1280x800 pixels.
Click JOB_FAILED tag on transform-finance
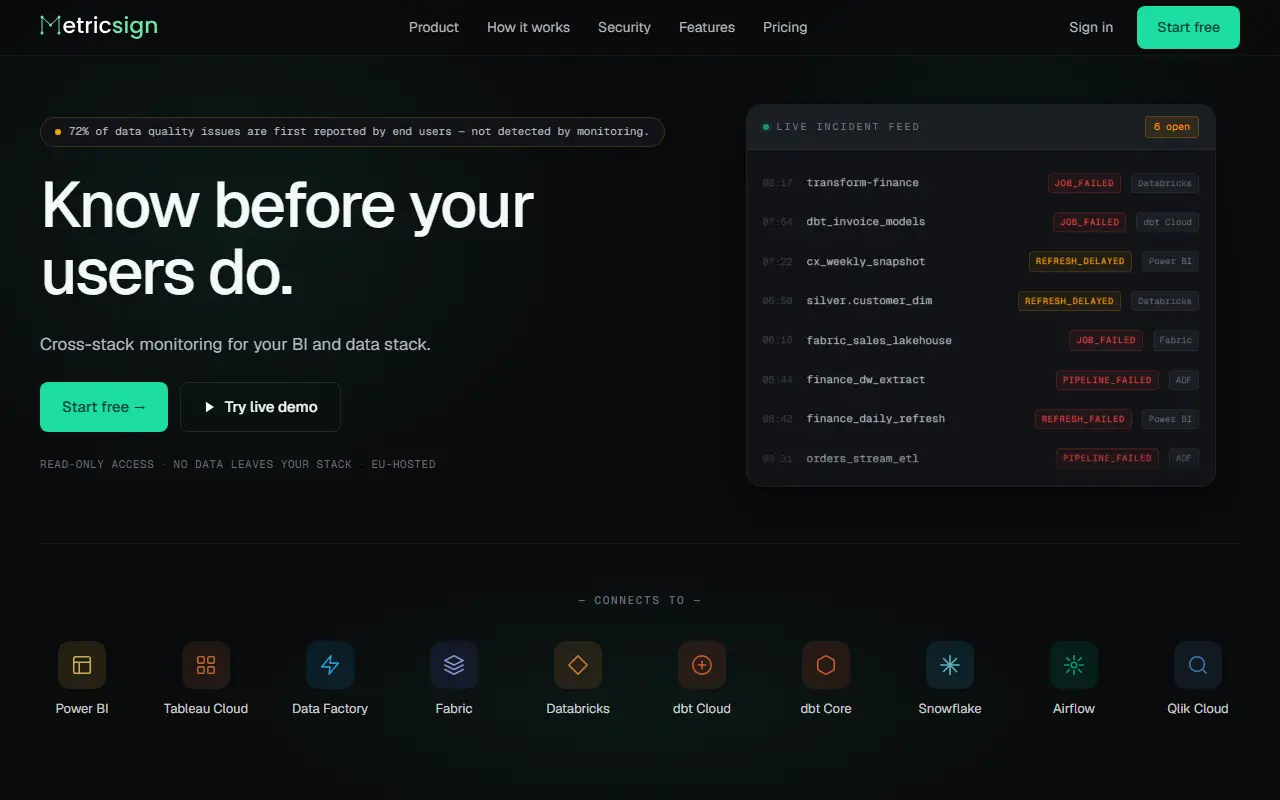pos(1084,183)
